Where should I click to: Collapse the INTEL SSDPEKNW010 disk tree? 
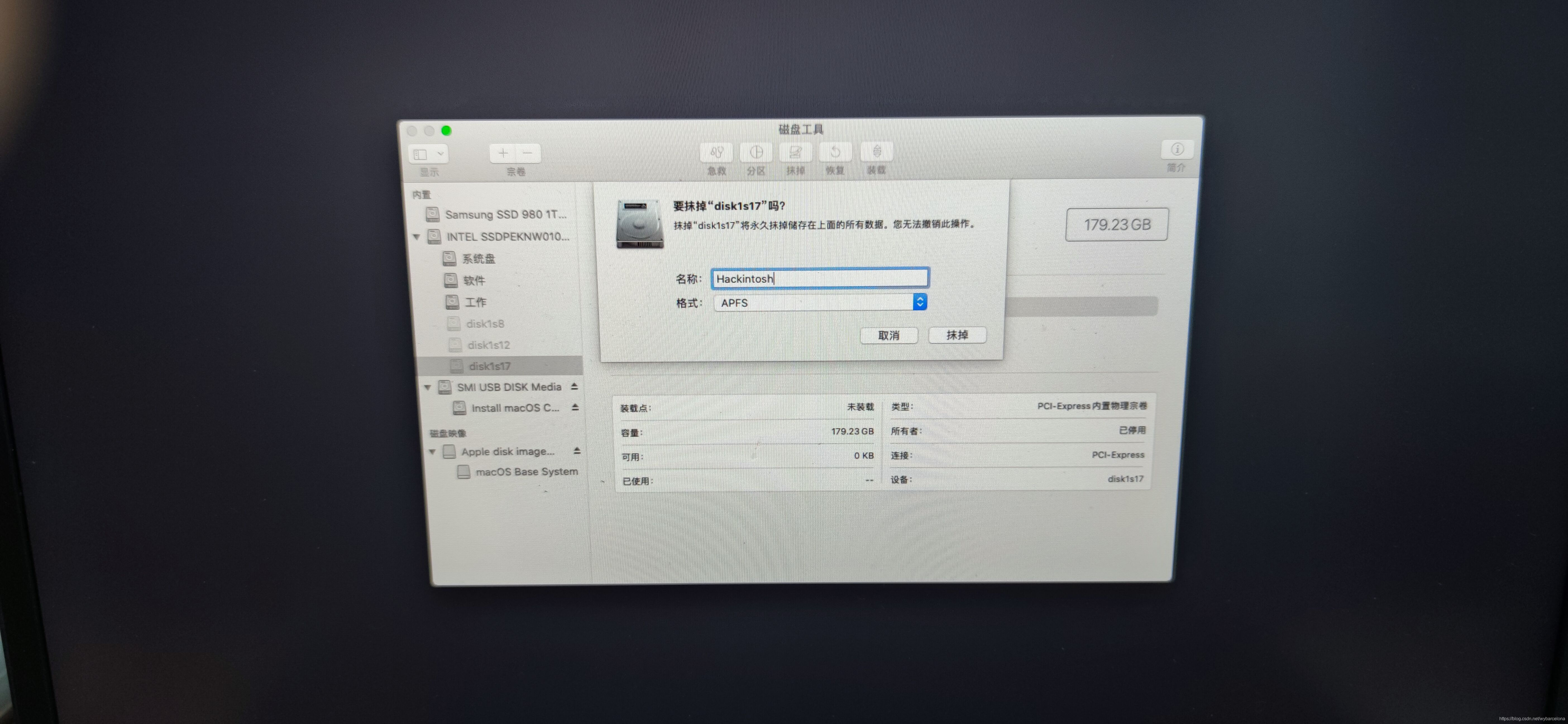(x=417, y=237)
